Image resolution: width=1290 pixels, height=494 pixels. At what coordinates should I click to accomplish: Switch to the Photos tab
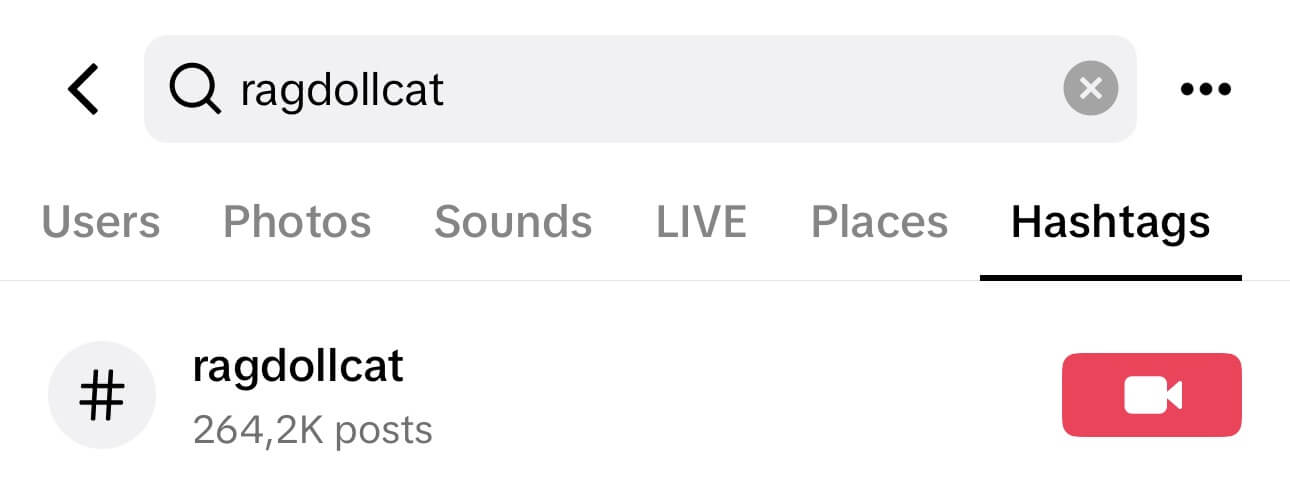coord(297,221)
